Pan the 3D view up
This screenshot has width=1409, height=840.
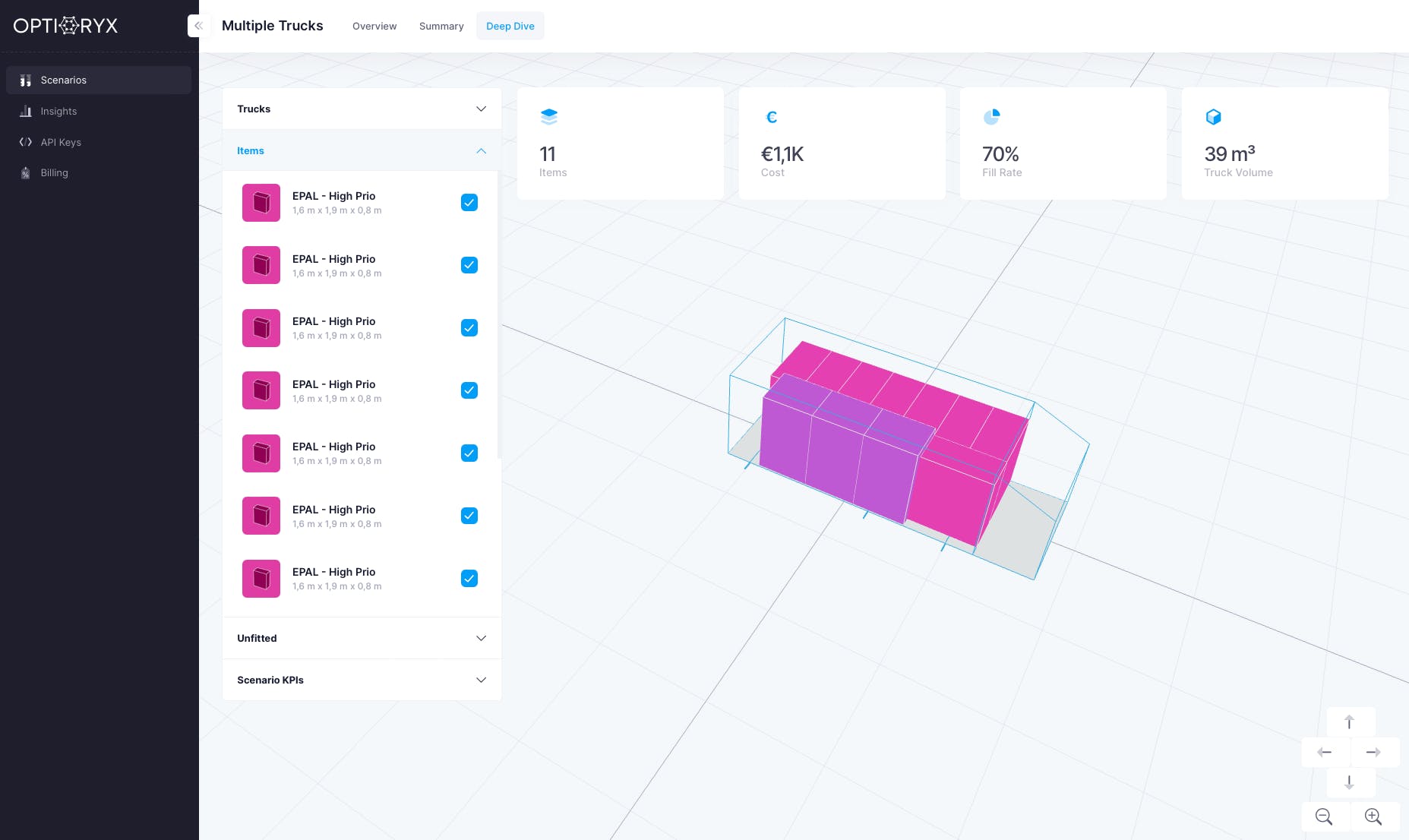tap(1349, 722)
